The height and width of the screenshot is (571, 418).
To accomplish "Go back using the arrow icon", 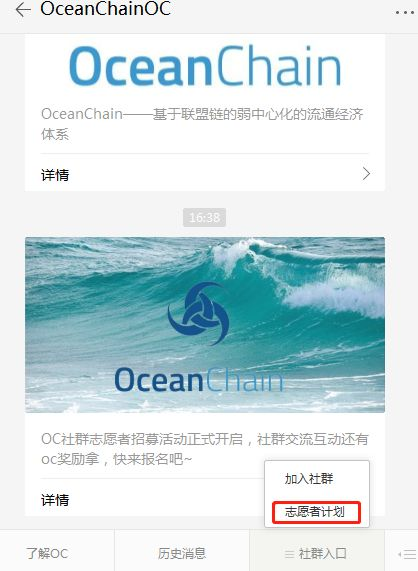I will (23, 9).
